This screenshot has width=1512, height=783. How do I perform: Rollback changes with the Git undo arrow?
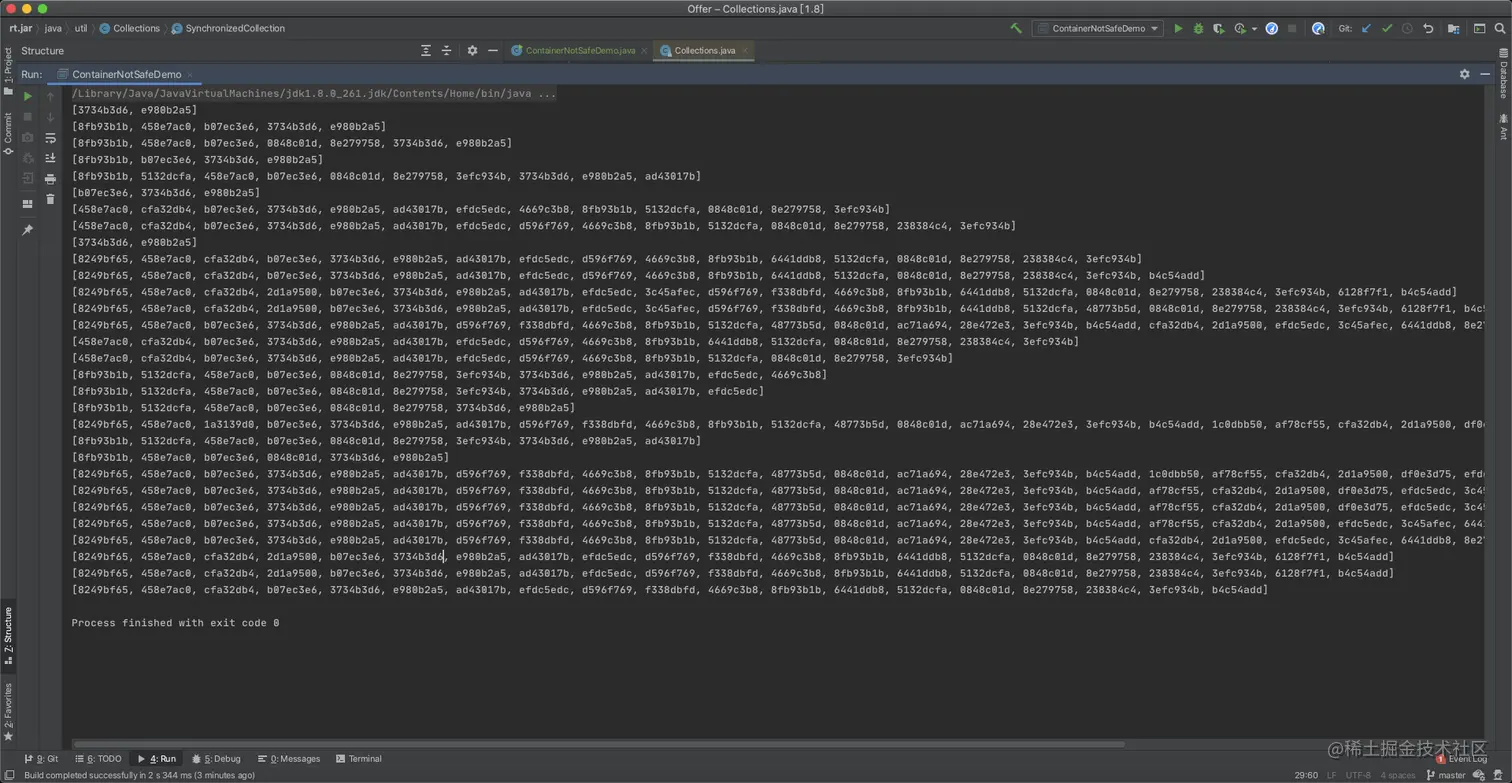[1428, 29]
